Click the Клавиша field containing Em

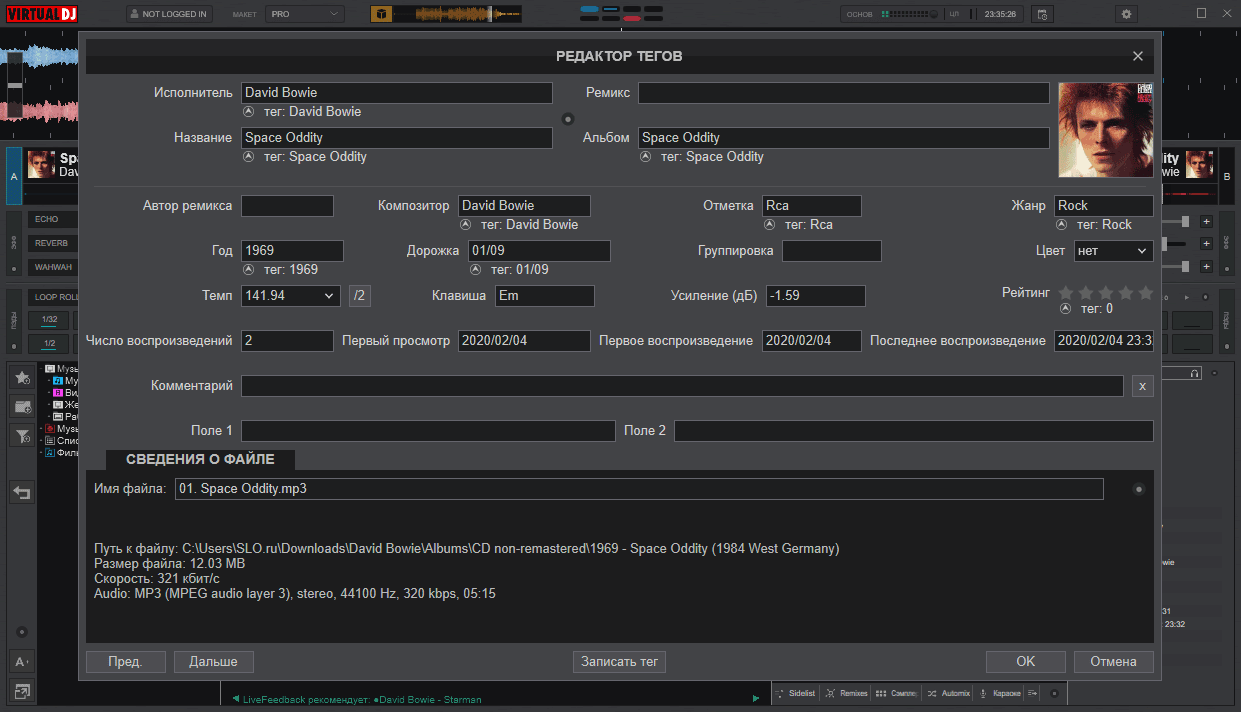click(545, 296)
